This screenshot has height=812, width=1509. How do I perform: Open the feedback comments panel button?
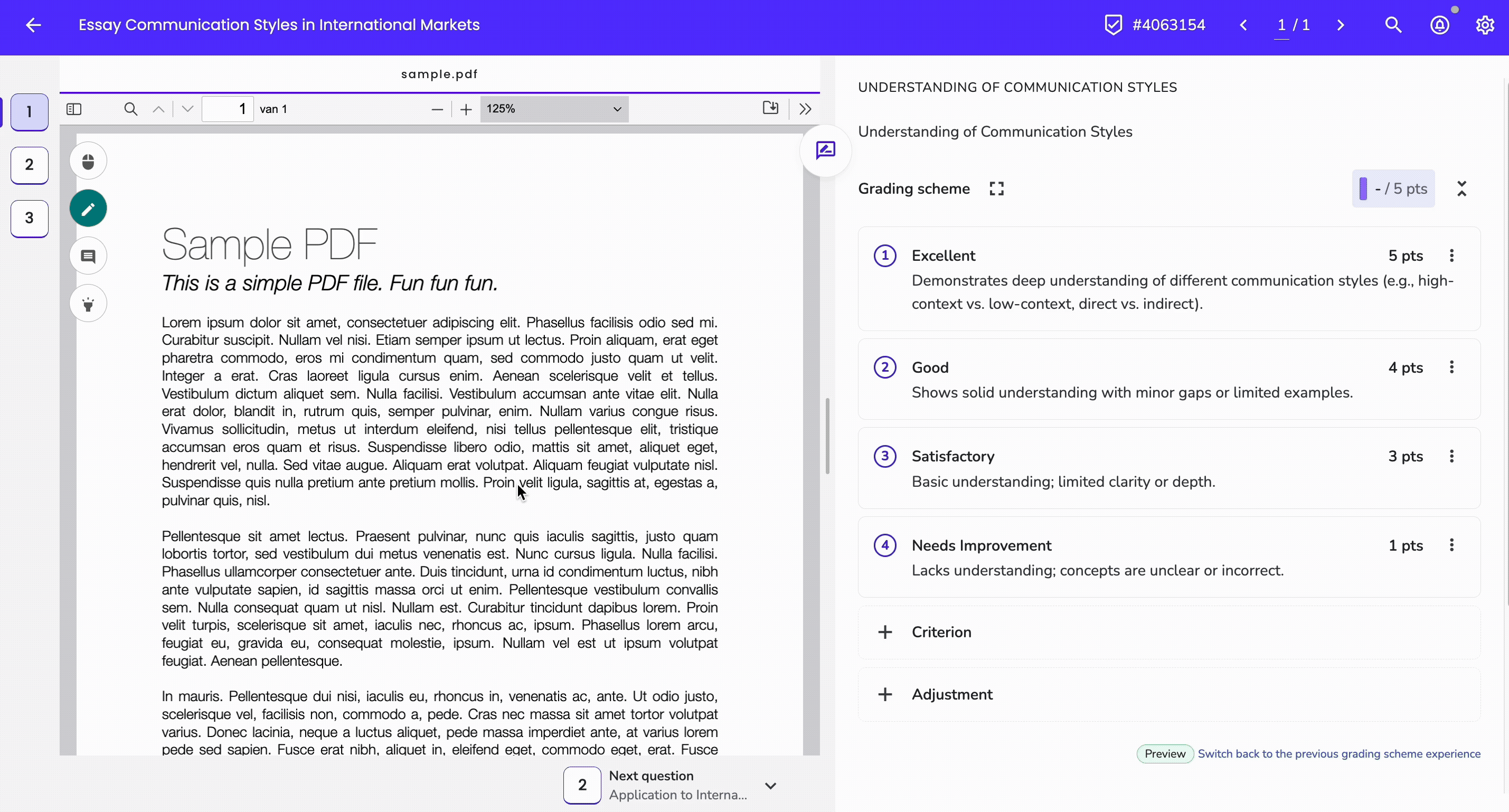pyautogui.click(x=825, y=150)
